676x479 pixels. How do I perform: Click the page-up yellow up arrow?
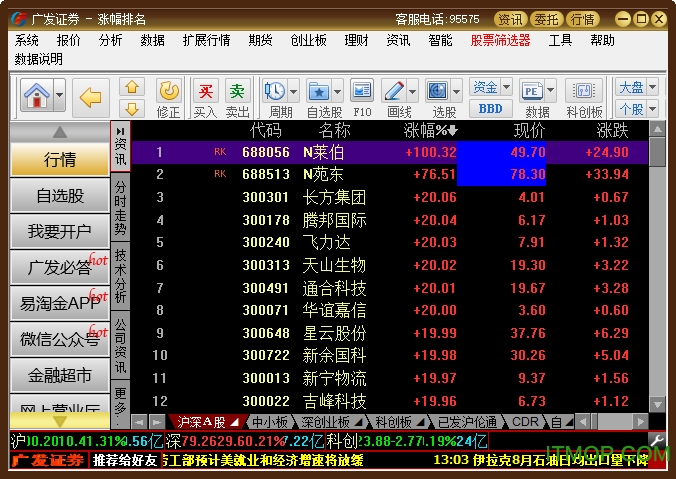132,87
